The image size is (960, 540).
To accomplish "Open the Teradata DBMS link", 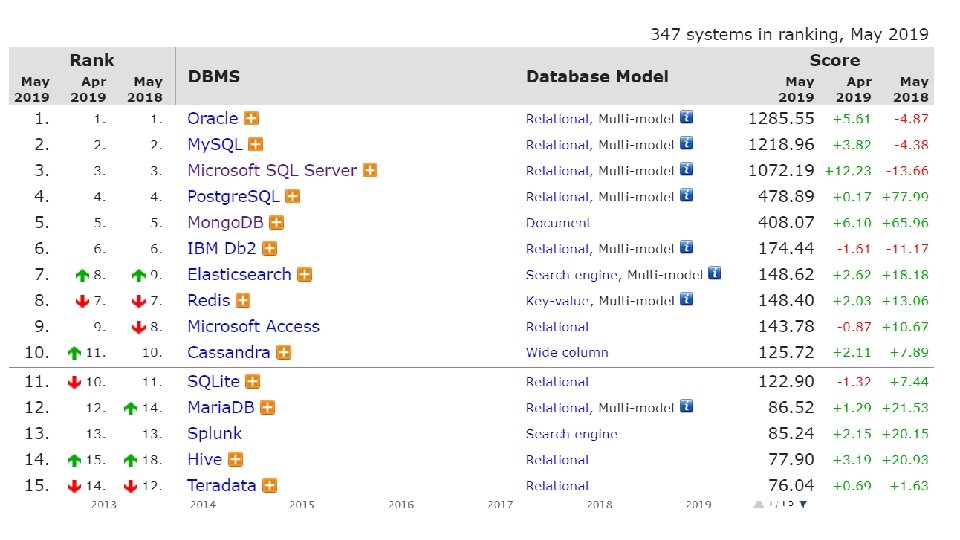I will point(221,485).
